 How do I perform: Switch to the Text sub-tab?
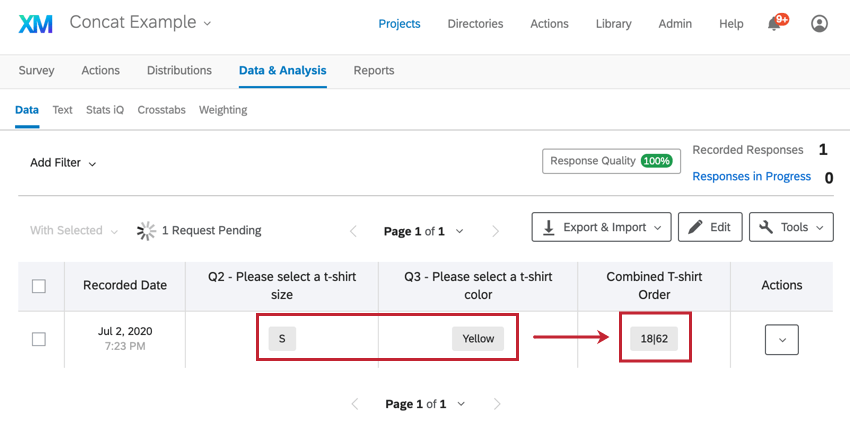62,110
